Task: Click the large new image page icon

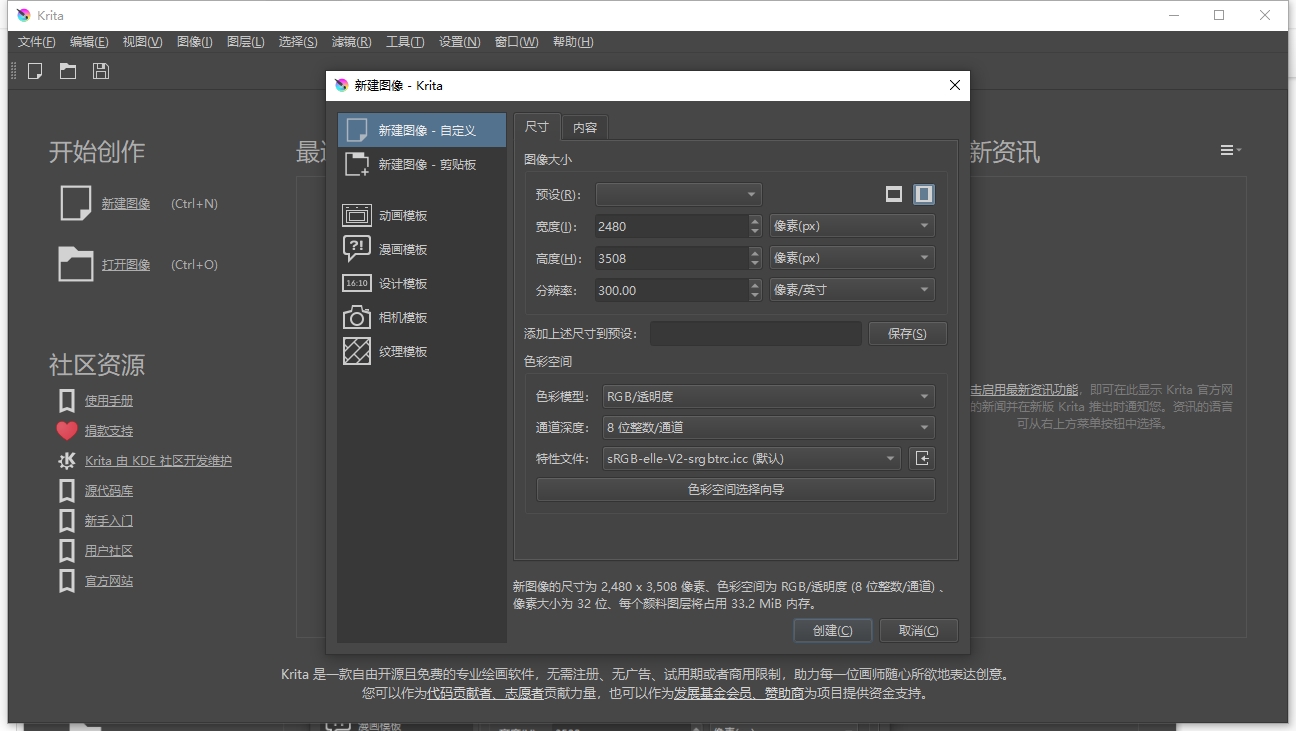Action: [x=76, y=202]
